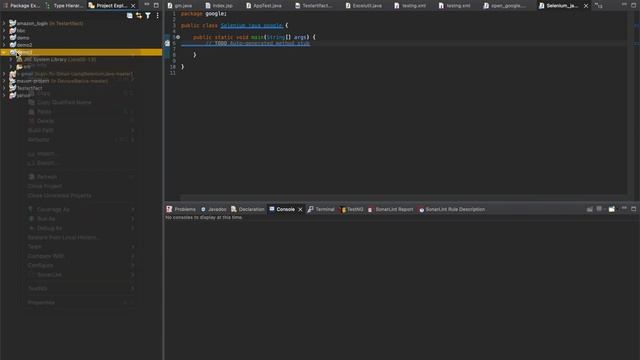This screenshot has width=640, height=360.
Task: Click the task marker in editor gutter
Action: [167, 43]
